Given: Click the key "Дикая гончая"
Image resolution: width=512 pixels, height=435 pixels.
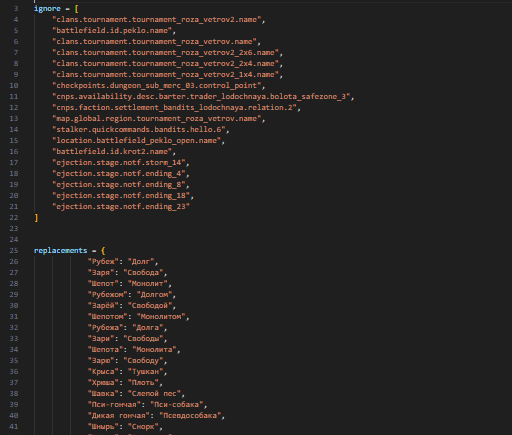Looking at the screenshot, I should [x=119, y=416].
